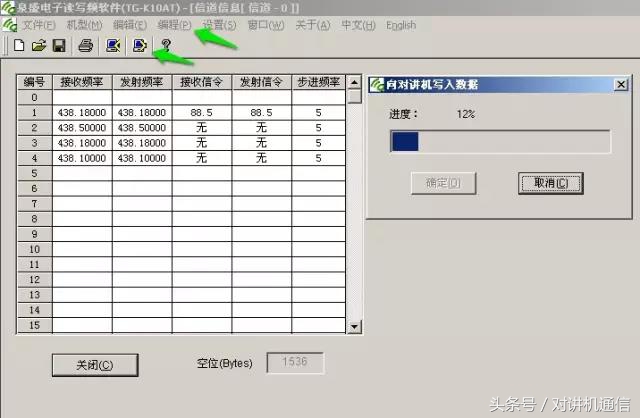This screenshot has width=640, height=418.
Task: Open the 机型(M) menu
Action: click(84, 25)
